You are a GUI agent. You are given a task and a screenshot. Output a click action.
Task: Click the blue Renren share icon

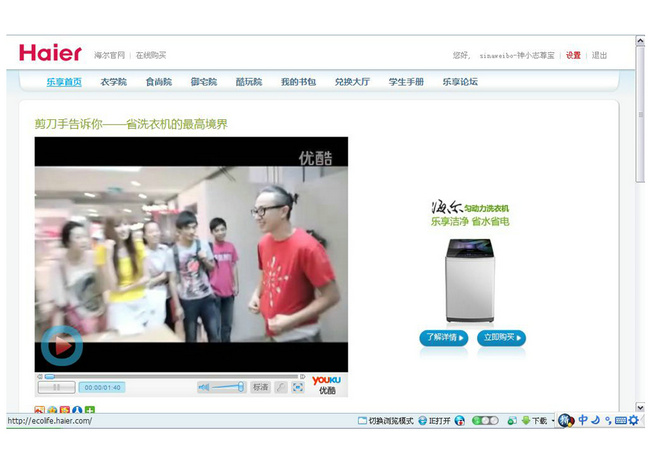(77, 410)
